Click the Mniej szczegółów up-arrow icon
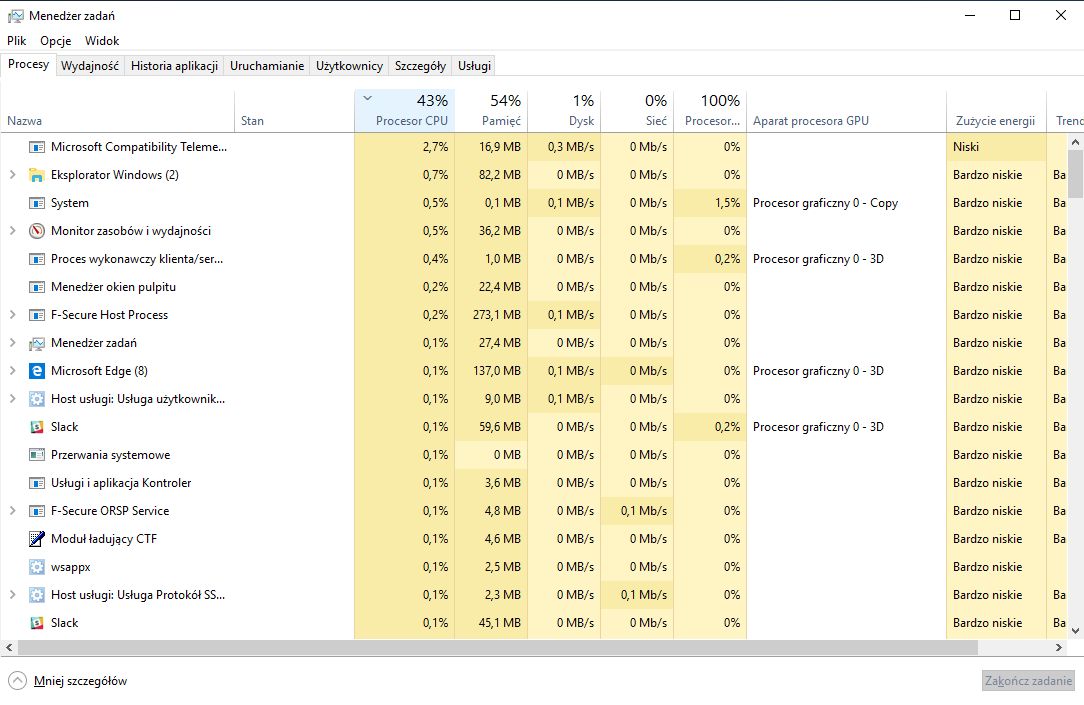 click(17, 681)
